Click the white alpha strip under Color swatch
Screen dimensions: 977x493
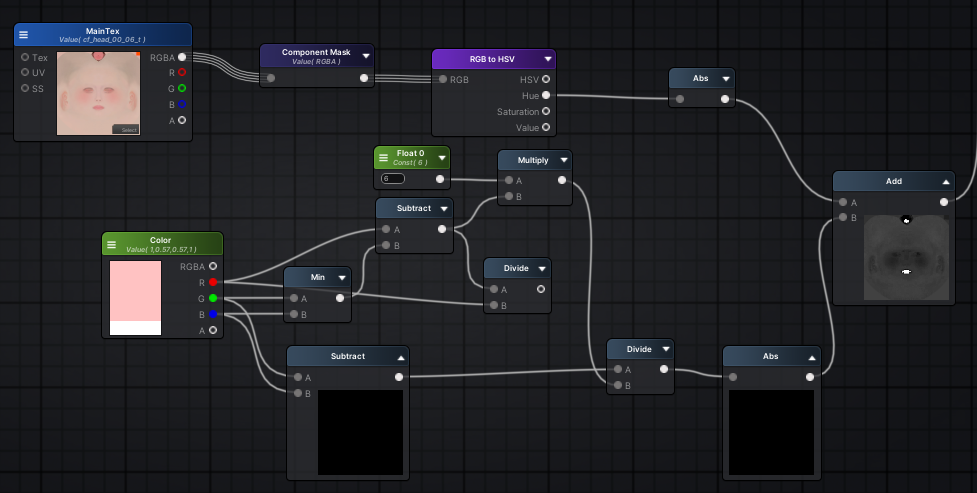click(x=135, y=328)
